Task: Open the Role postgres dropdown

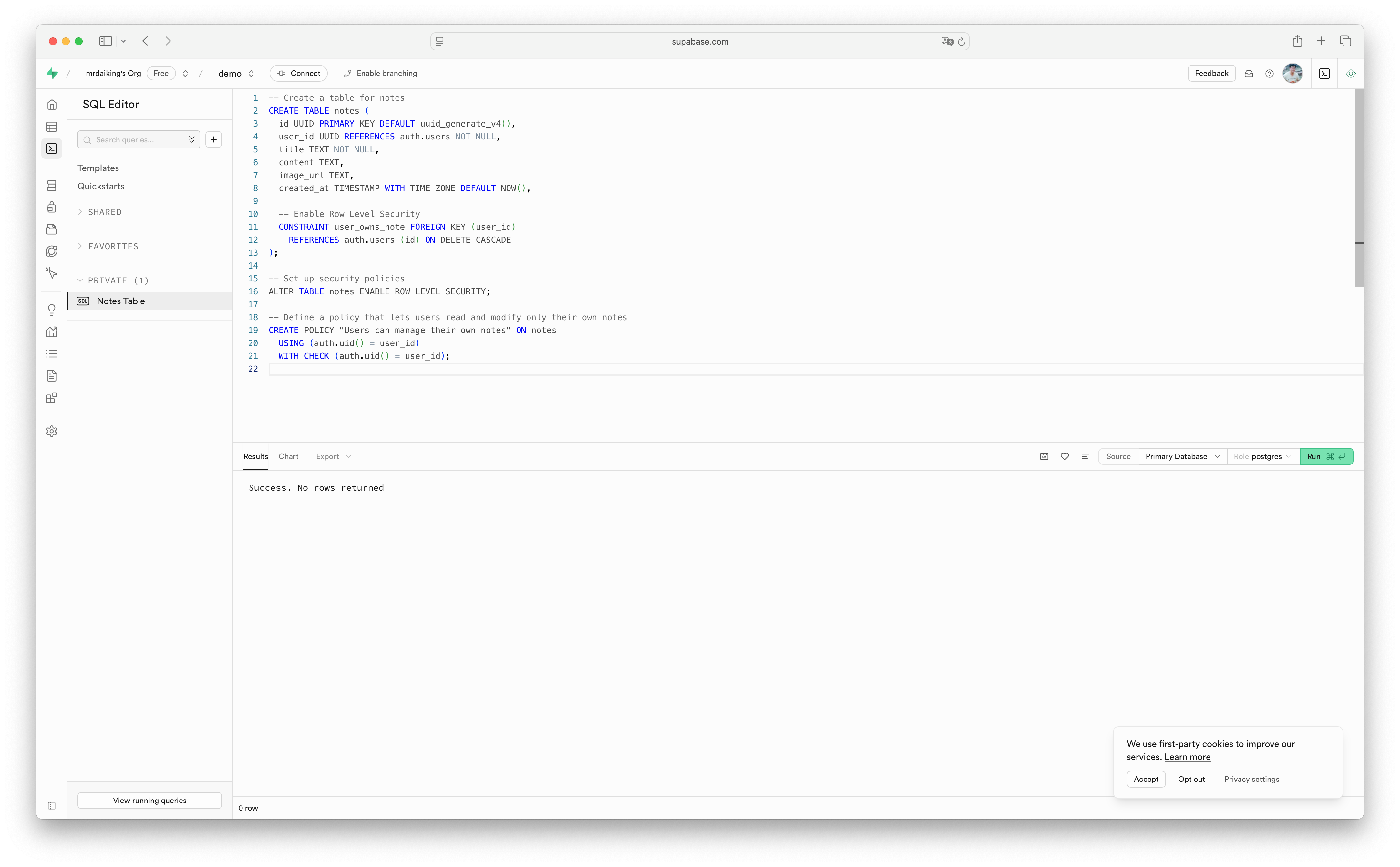Action: (x=1262, y=456)
